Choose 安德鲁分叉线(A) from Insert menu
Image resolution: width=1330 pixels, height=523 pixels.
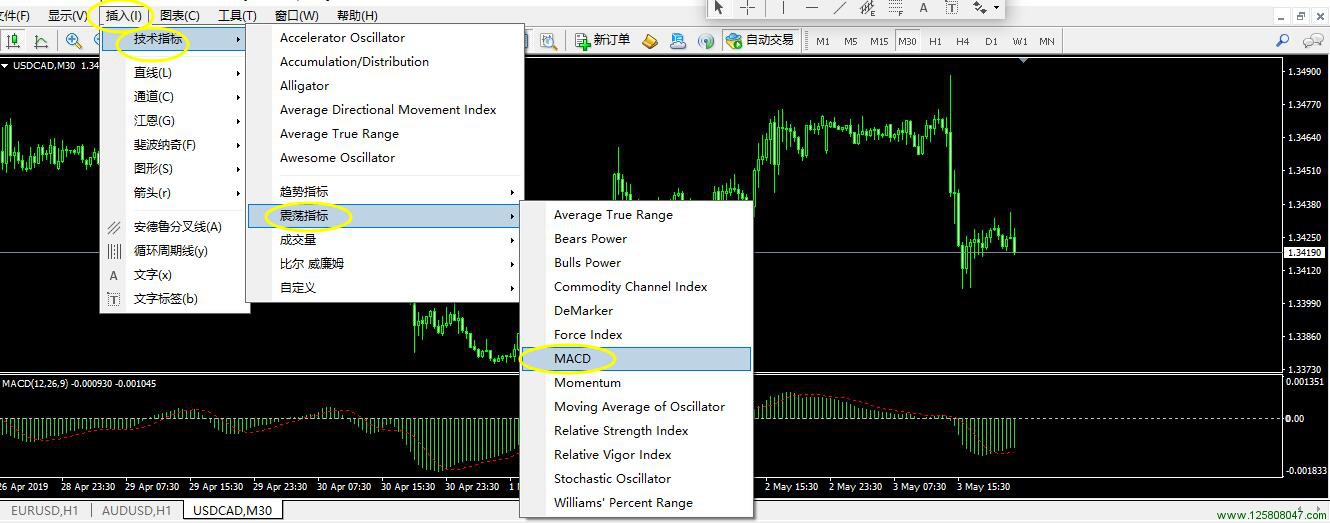click(x=174, y=227)
